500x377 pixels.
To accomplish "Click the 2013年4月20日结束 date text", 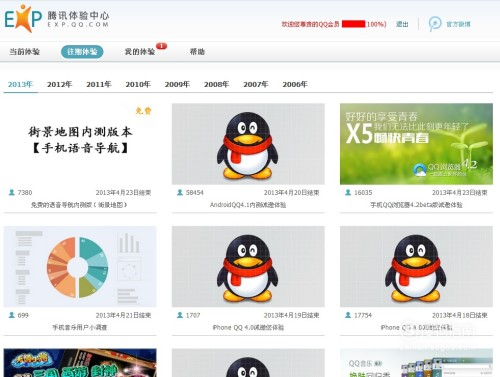I will point(292,192).
